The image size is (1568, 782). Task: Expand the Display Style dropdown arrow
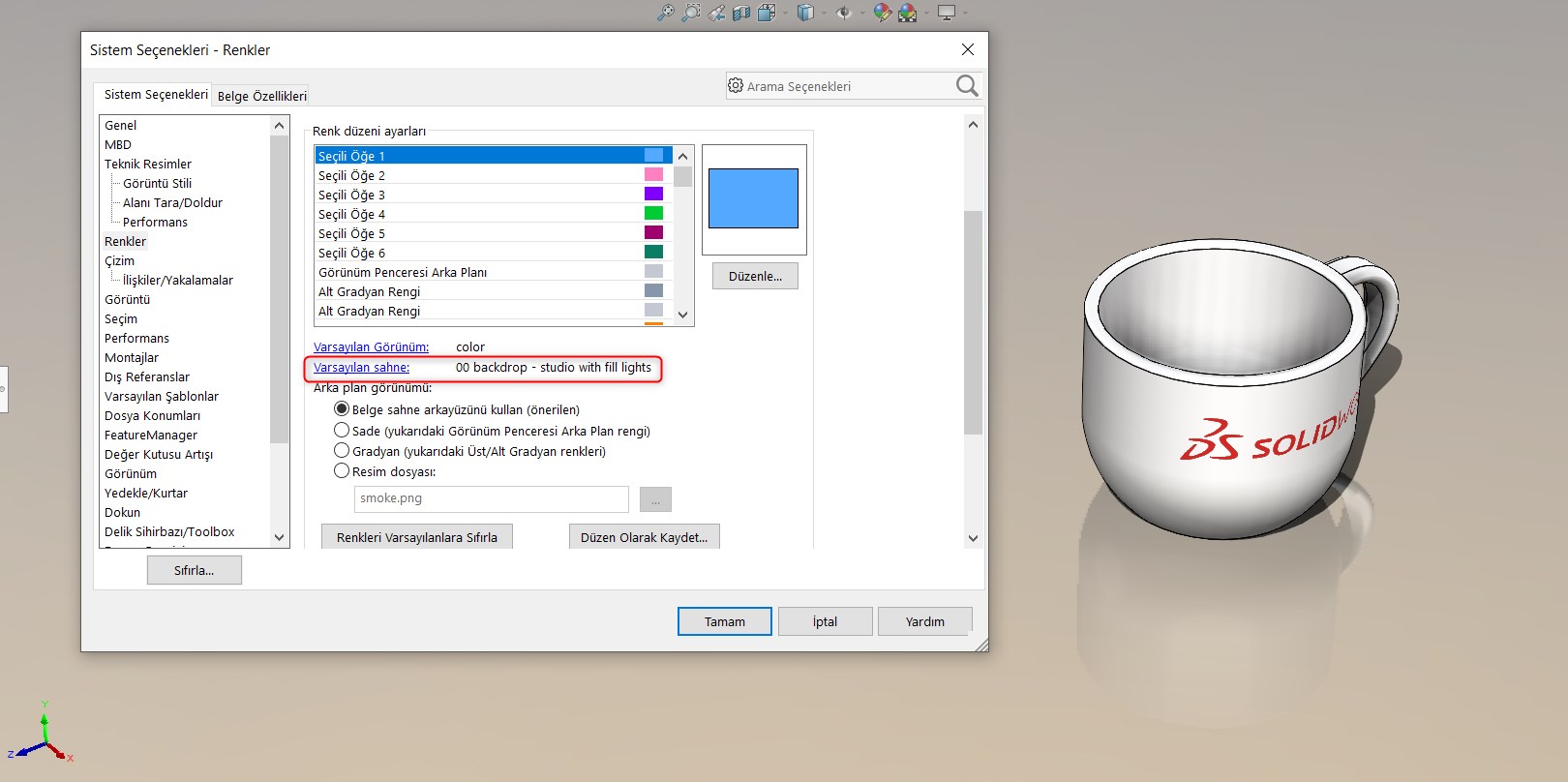tap(824, 13)
